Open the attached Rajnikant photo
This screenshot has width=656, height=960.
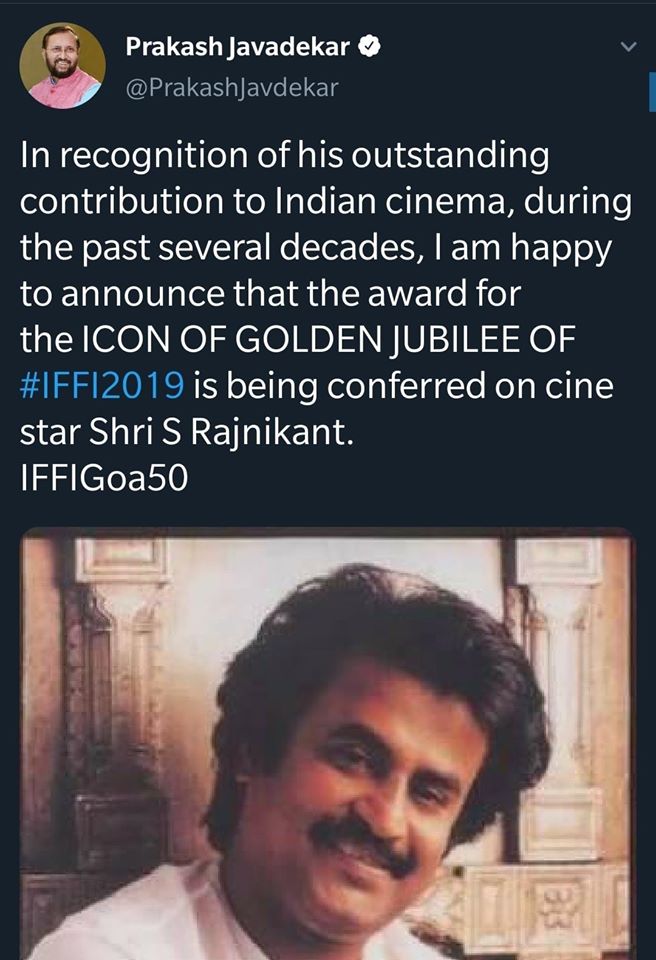(x=328, y=743)
